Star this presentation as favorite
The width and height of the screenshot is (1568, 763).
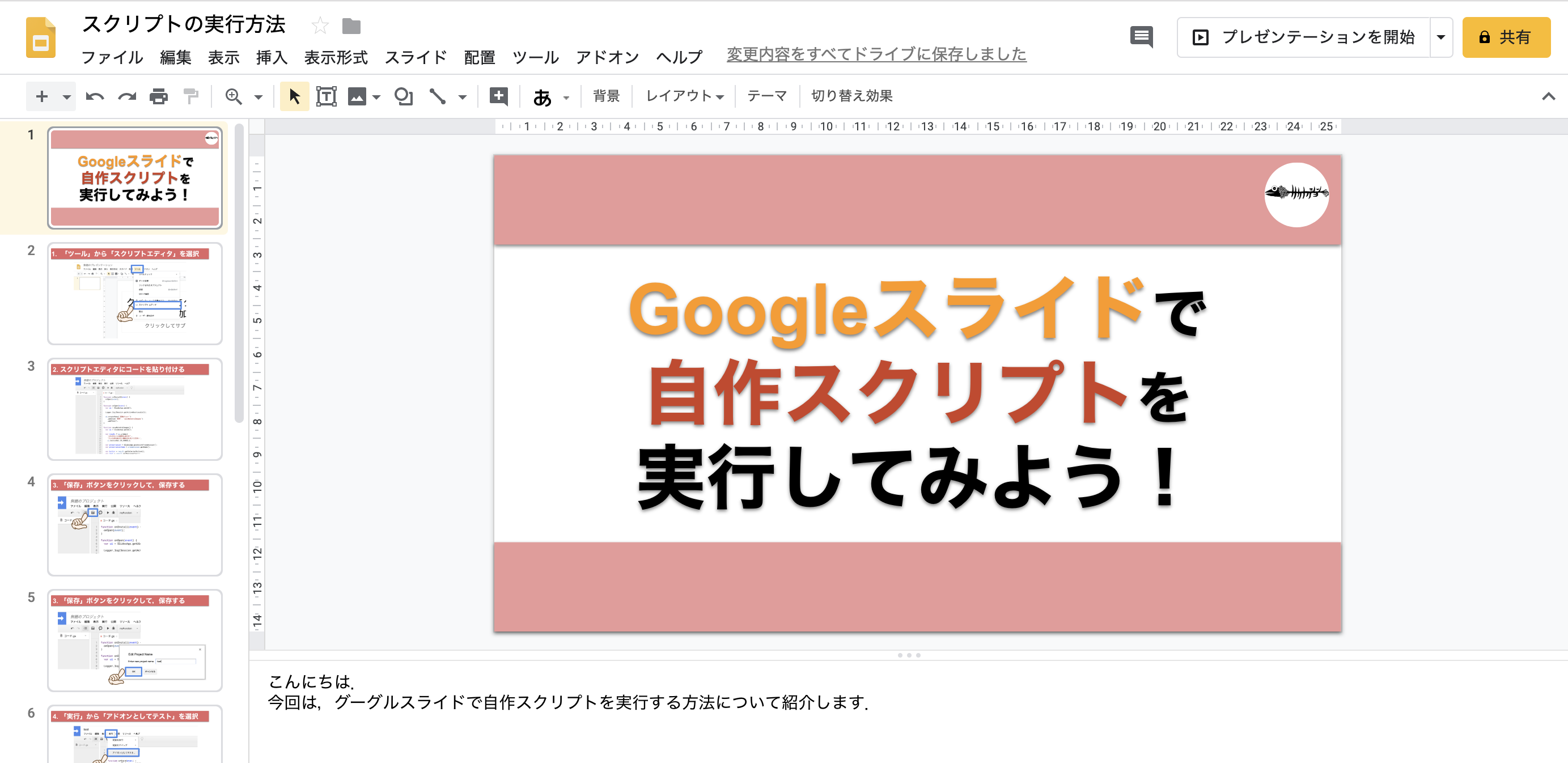[320, 26]
